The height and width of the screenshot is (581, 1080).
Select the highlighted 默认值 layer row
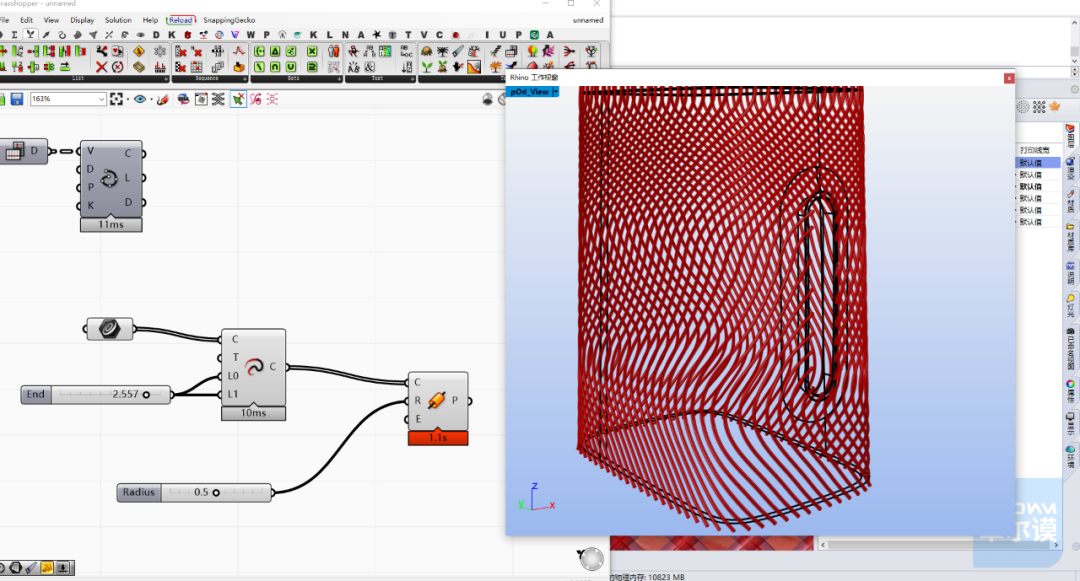click(x=1038, y=162)
